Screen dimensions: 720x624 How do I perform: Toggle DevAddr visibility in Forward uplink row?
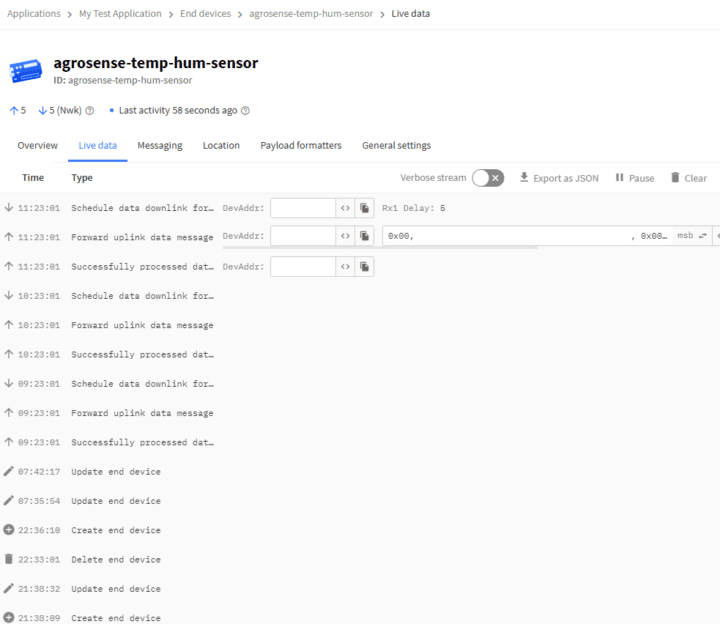click(x=345, y=237)
